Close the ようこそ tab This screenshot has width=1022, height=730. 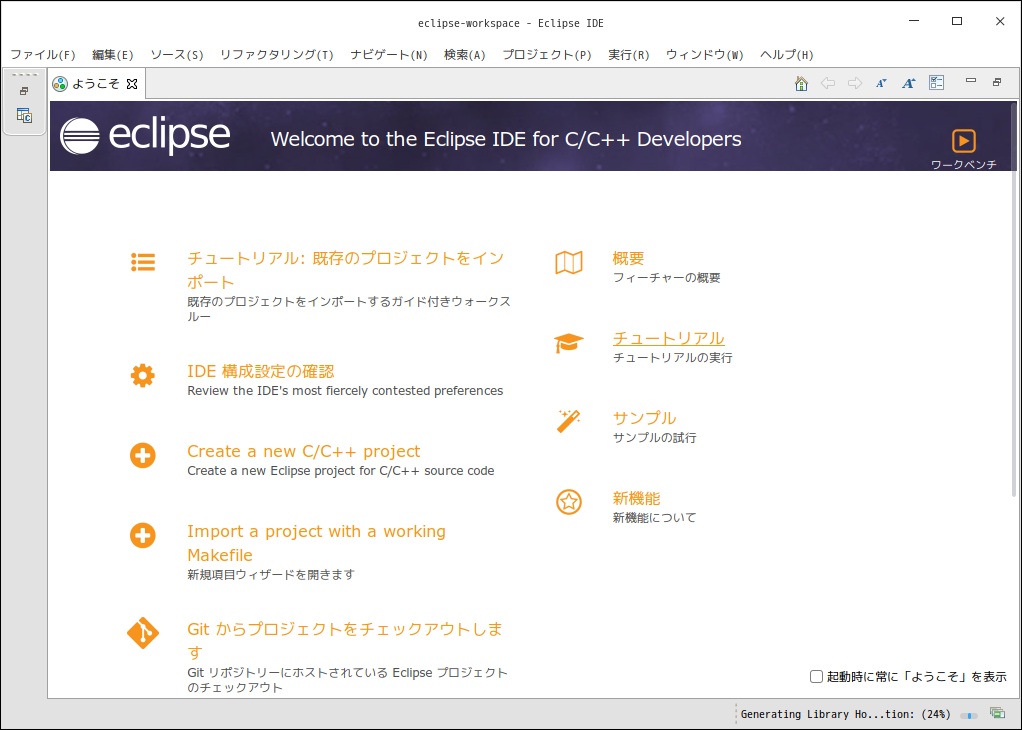[x=132, y=84]
